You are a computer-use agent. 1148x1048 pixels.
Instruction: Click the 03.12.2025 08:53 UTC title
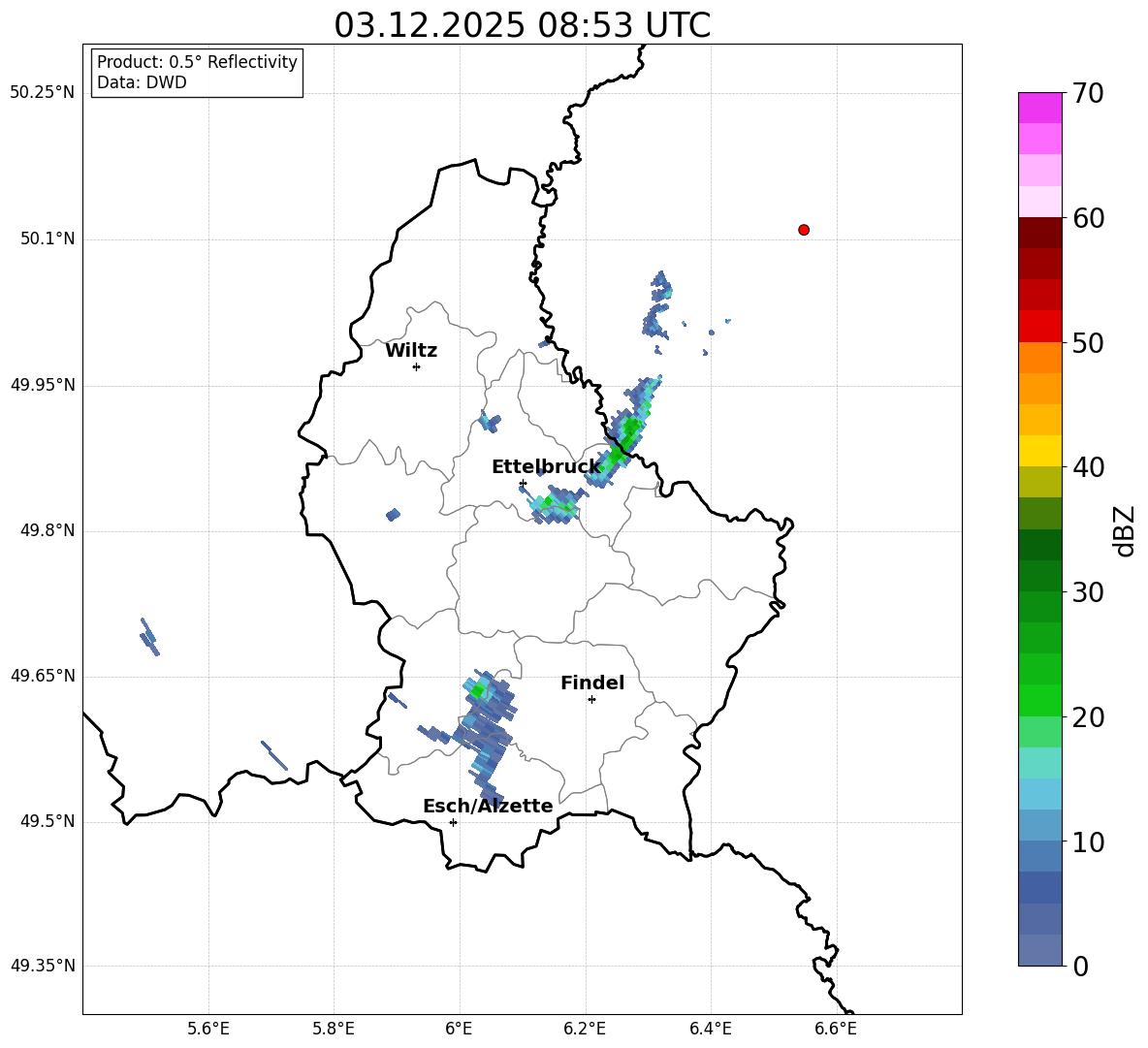[x=522, y=25]
